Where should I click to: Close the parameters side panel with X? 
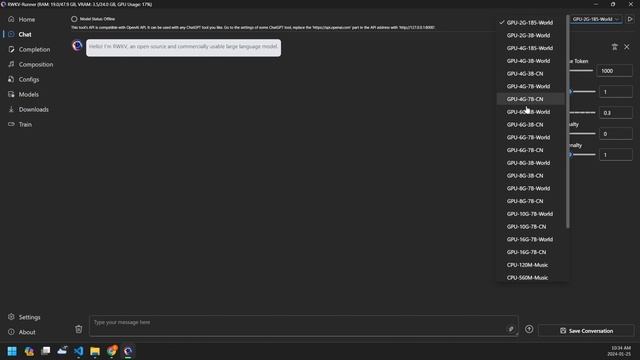click(627, 47)
